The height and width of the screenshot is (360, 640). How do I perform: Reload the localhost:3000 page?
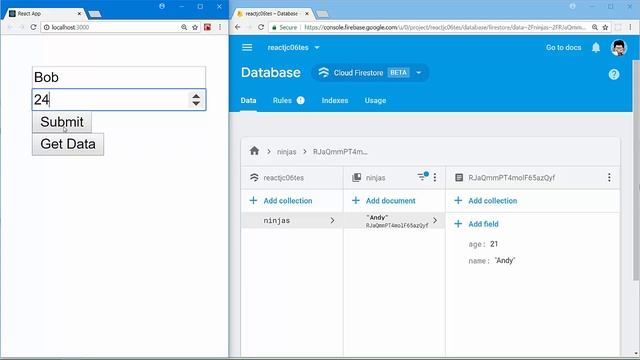point(33,27)
